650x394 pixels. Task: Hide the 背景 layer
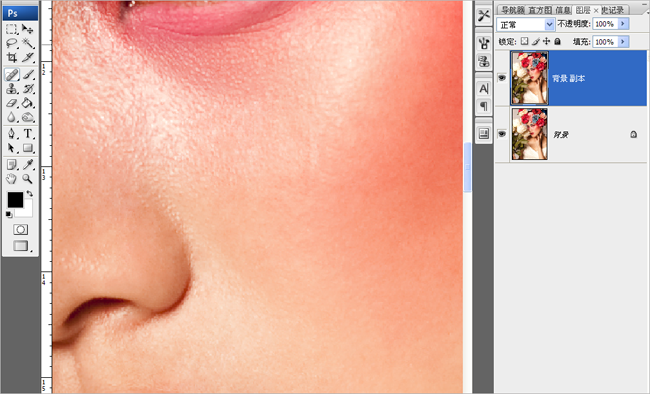[x=502, y=134]
